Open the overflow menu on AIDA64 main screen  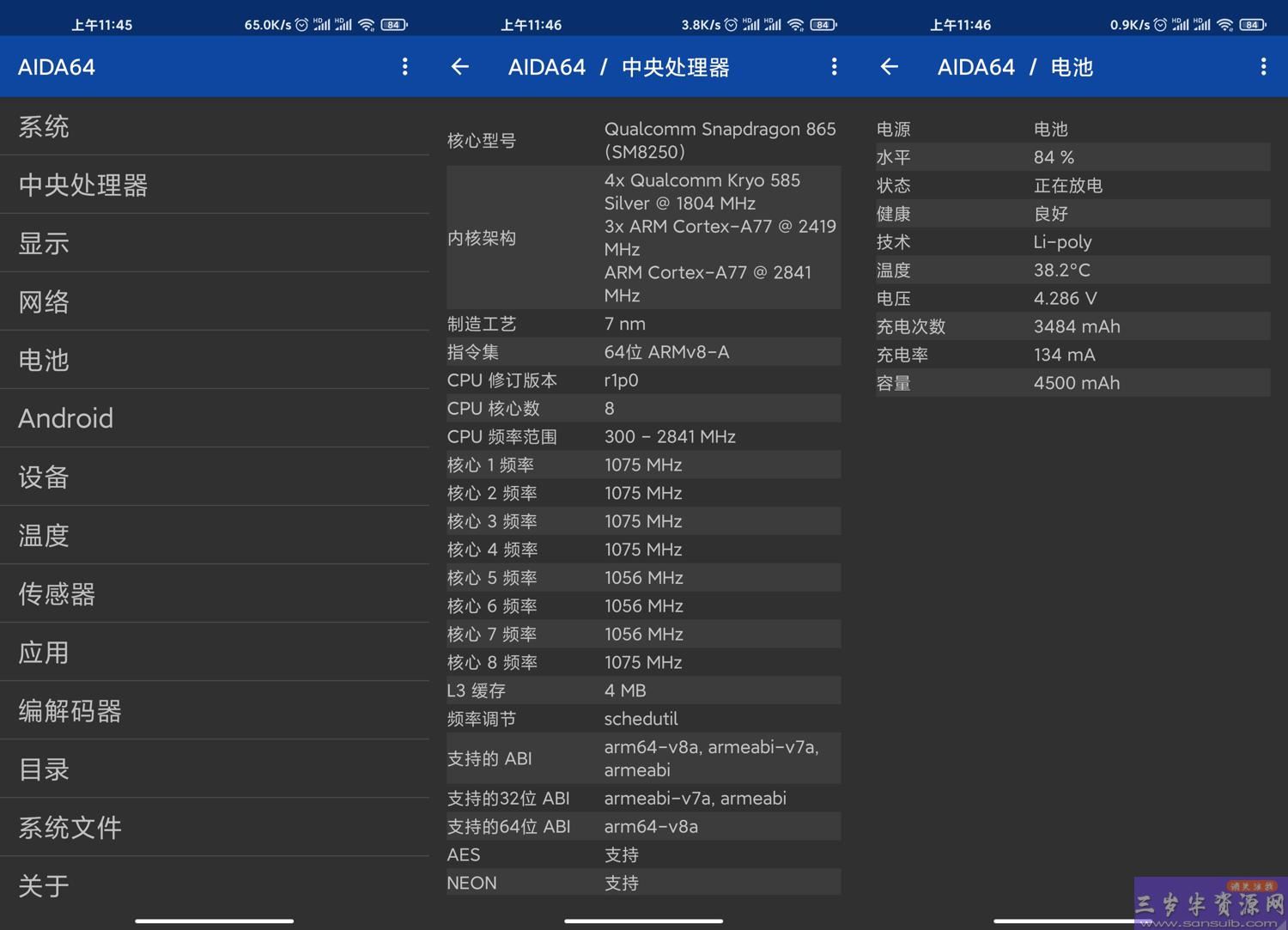point(404,67)
